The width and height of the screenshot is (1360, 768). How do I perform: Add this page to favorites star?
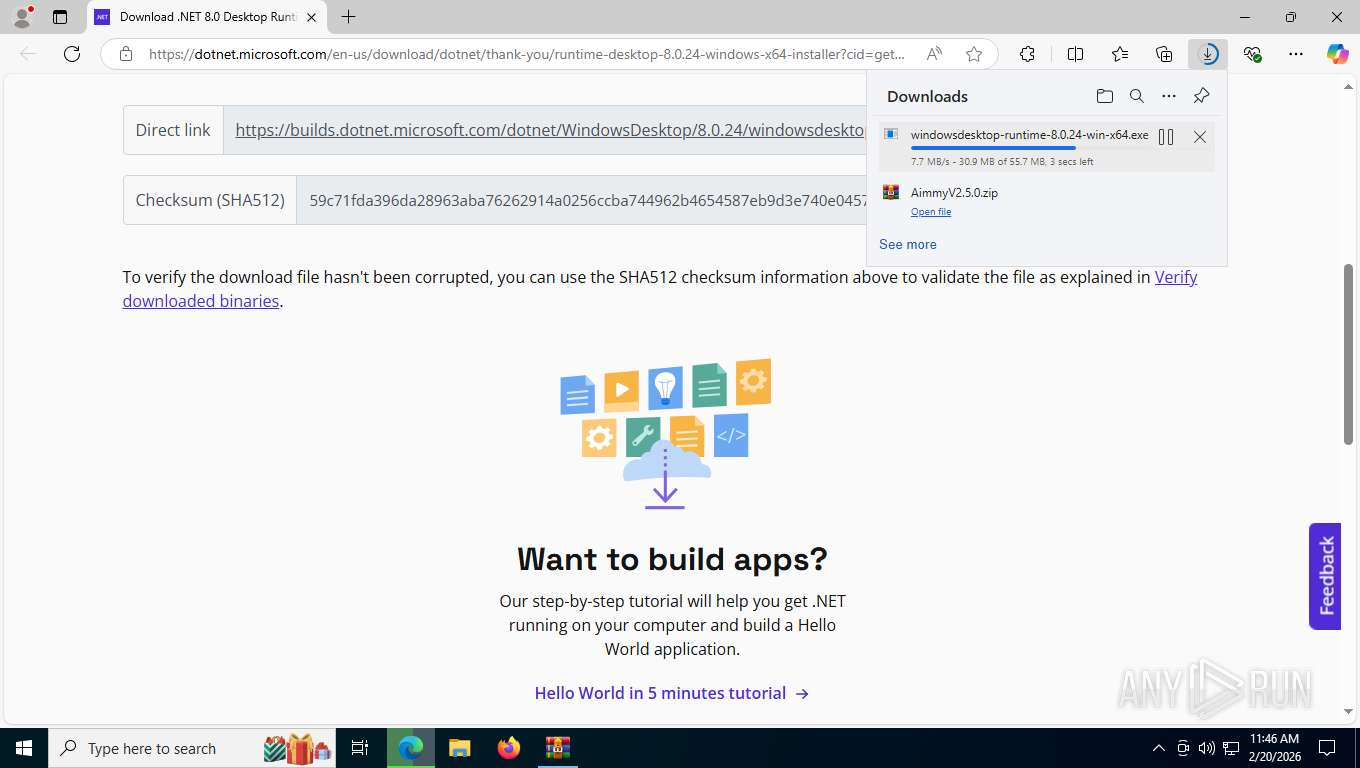click(x=974, y=54)
